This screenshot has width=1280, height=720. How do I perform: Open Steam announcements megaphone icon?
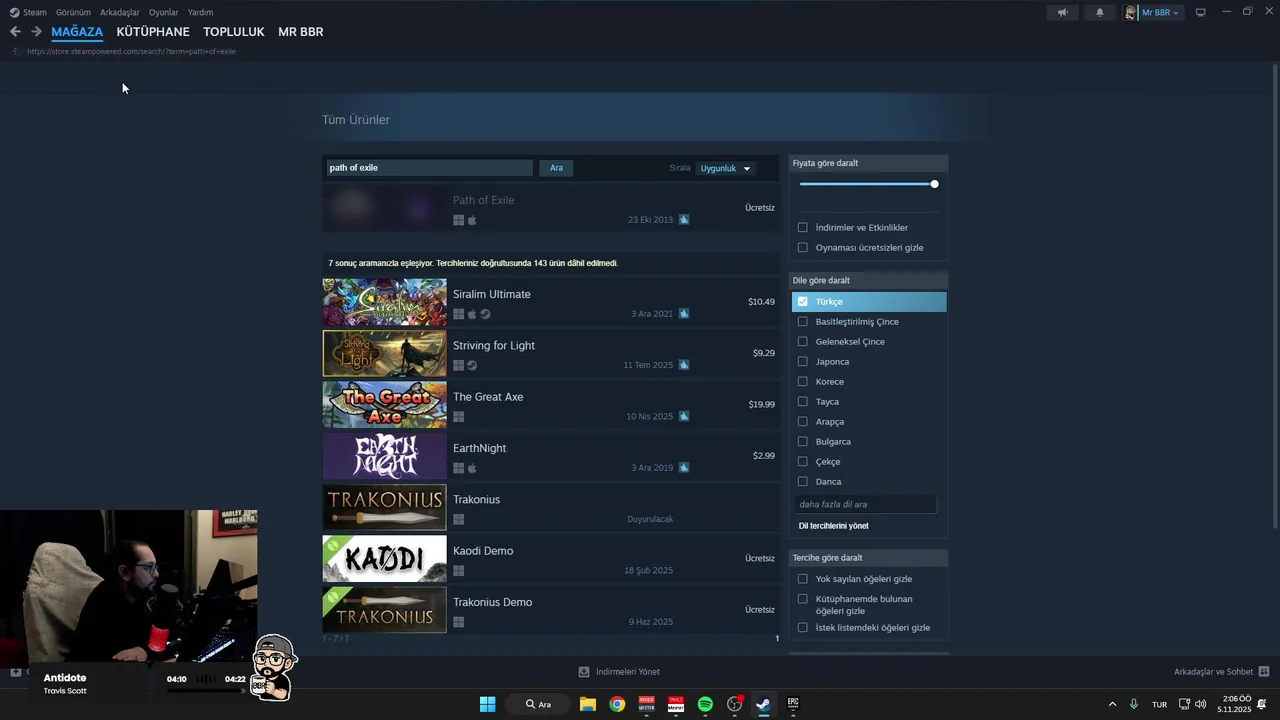1063,12
